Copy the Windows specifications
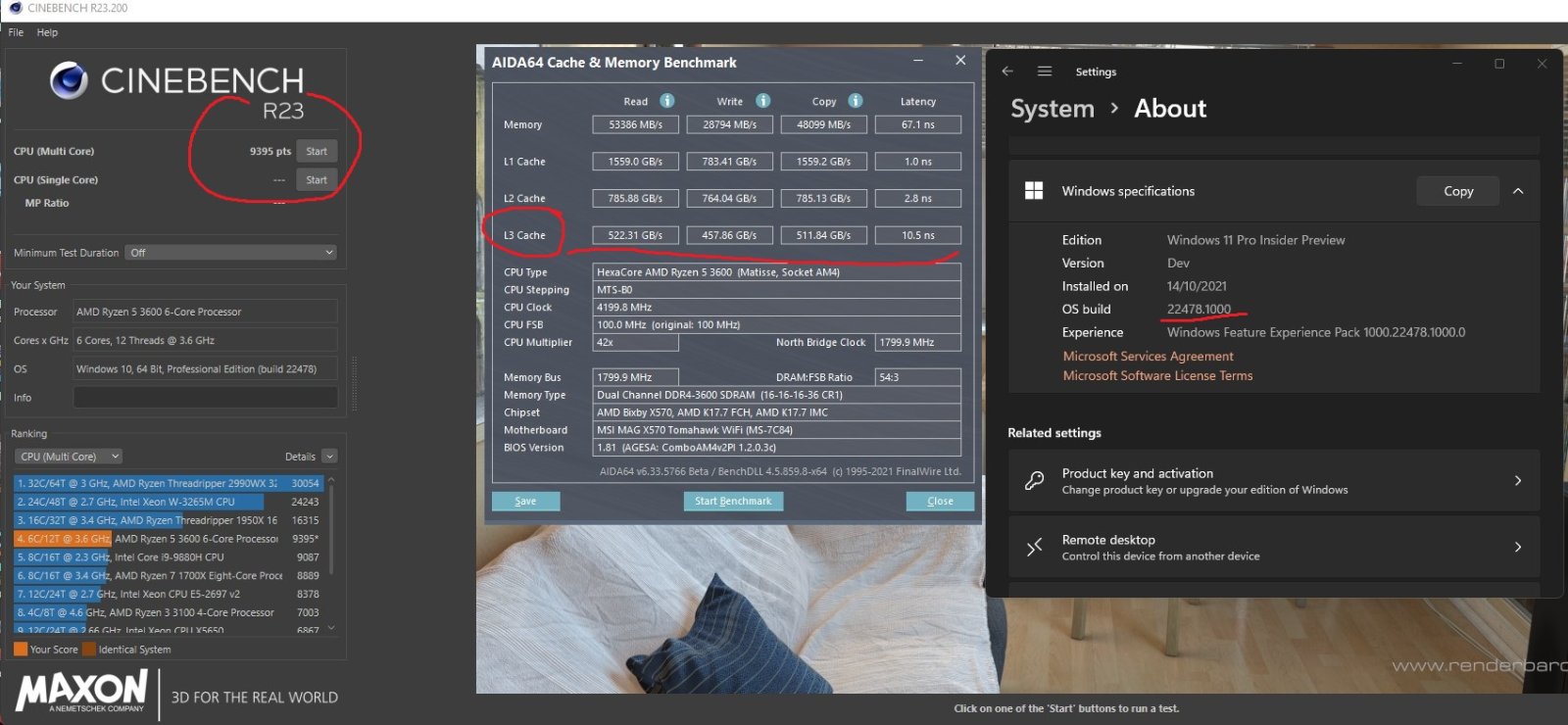This screenshot has width=1568, height=725. coord(1458,191)
